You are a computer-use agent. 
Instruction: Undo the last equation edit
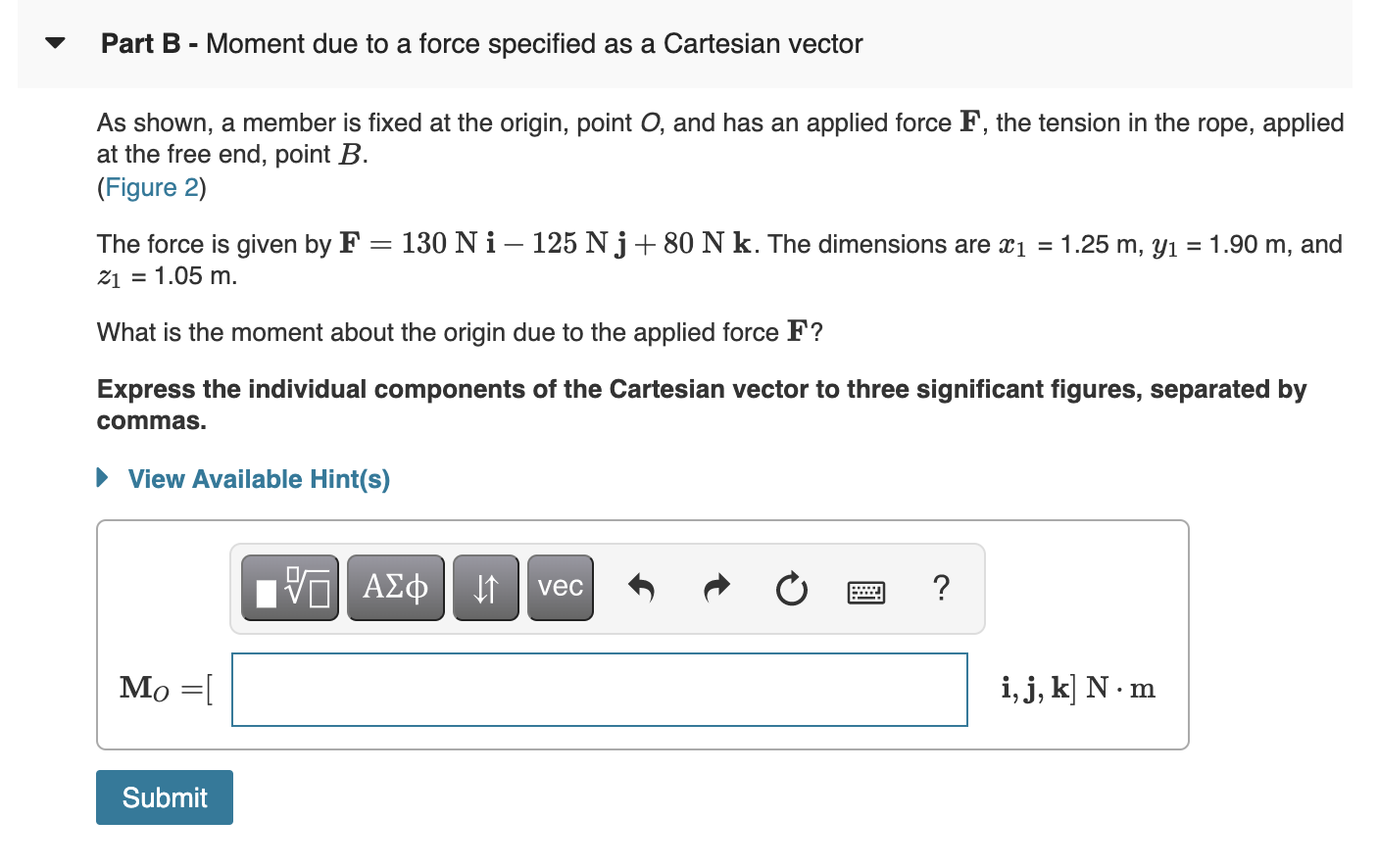[642, 587]
